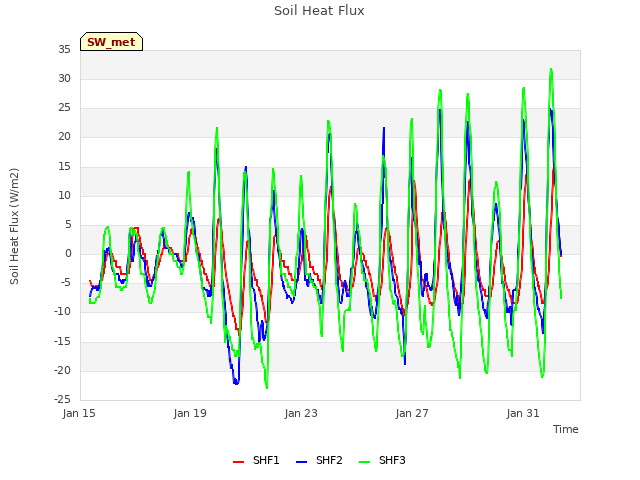Click the -10 y-axis tick label
The width and height of the screenshot is (640, 480).
[63, 312]
